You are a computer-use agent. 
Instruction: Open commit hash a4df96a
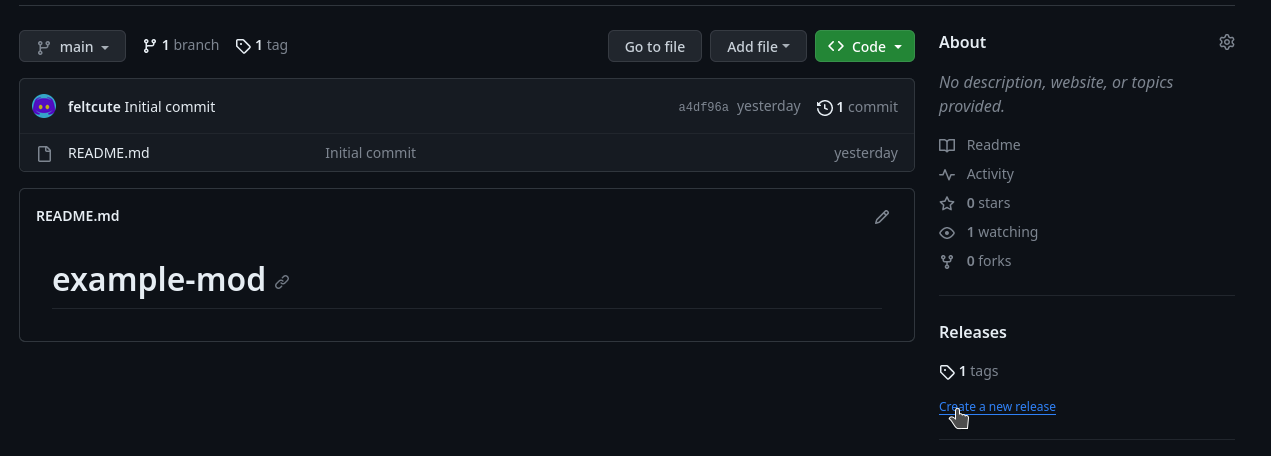click(x=703, y=107)
